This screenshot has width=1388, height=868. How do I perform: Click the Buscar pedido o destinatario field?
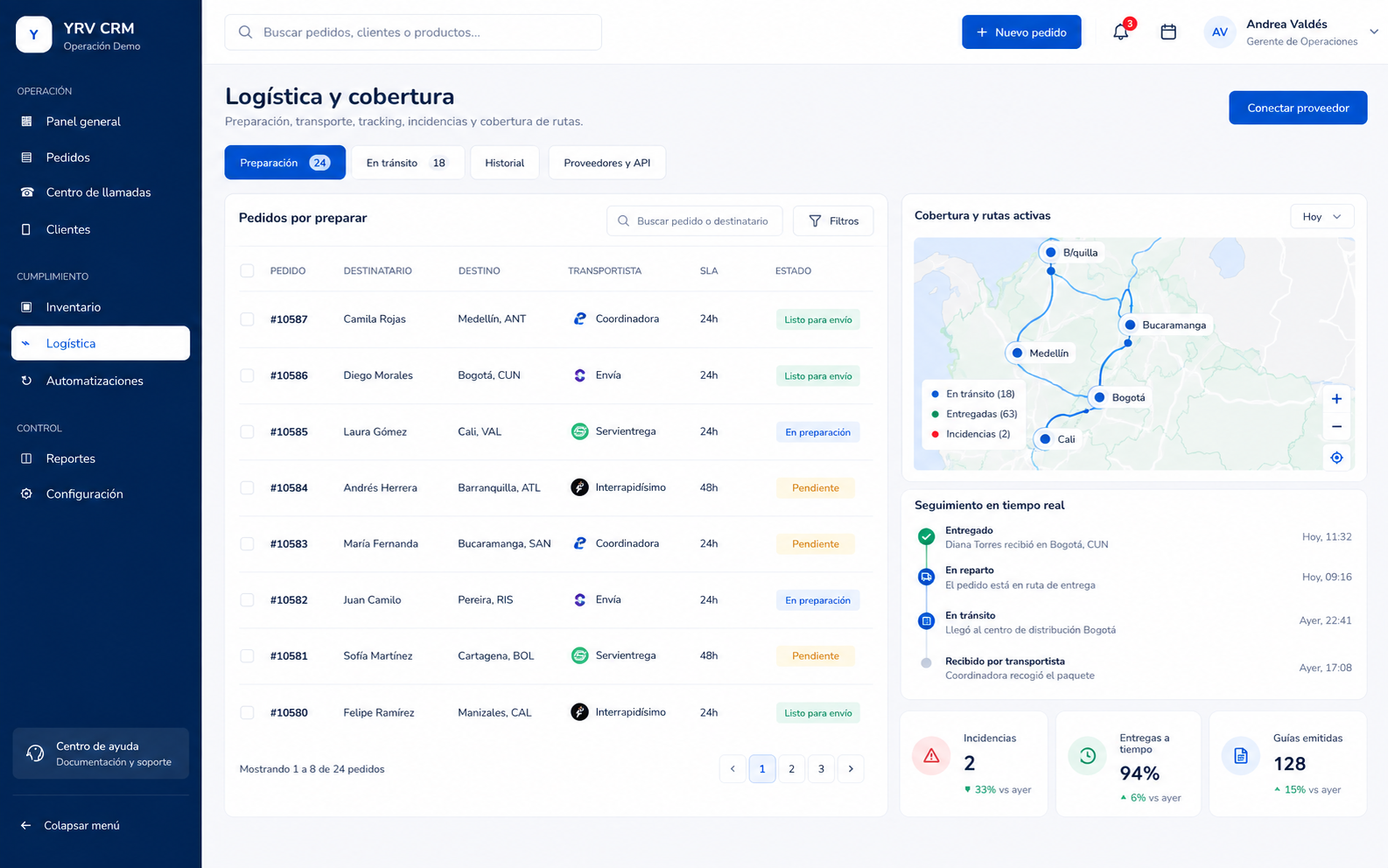tap(693, 220)
